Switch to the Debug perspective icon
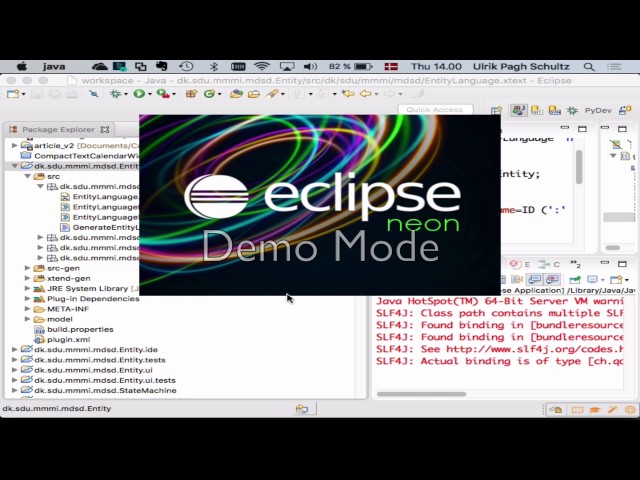This screenshot has width=640, height=480. pyautogui.click(x=573, y=111)
